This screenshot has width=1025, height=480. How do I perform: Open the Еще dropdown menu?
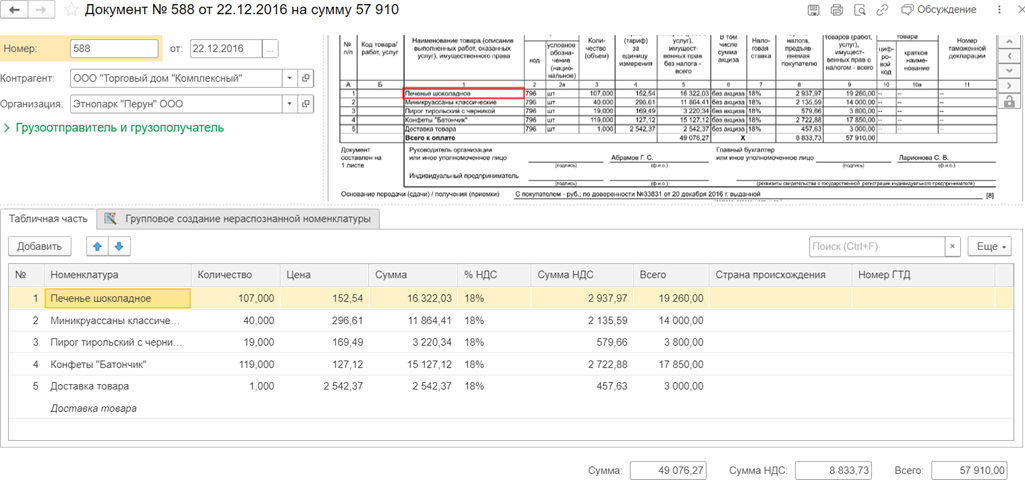tap(989, 247)
